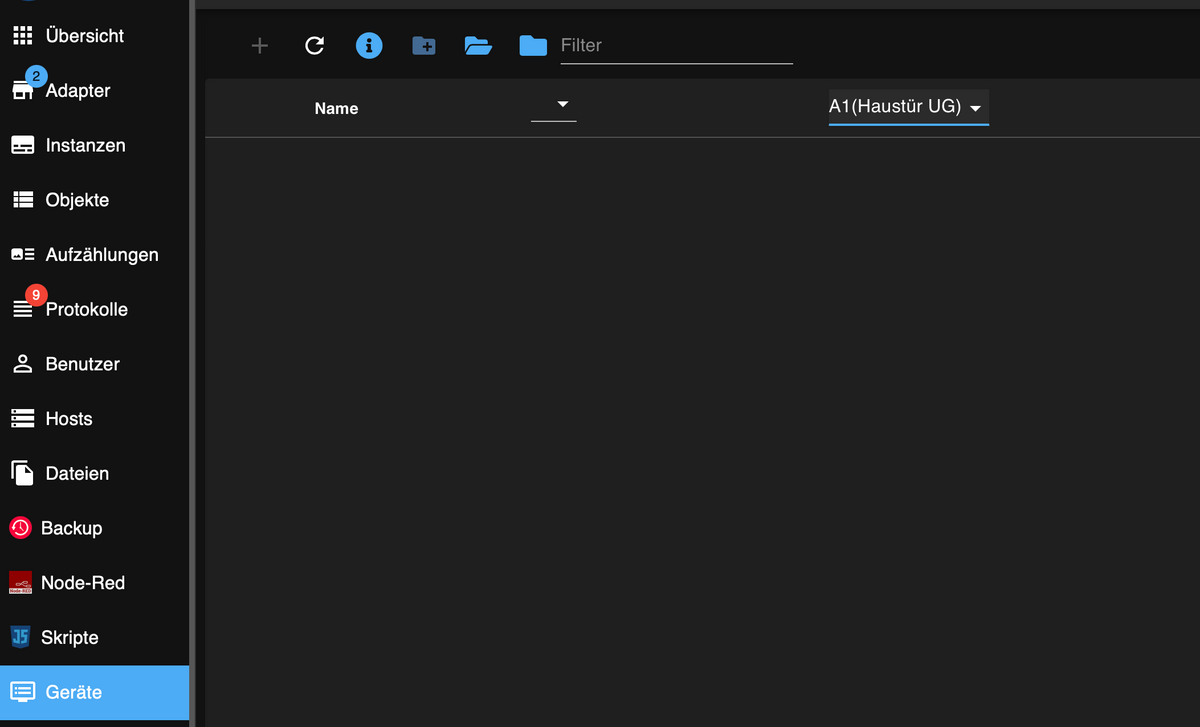Screen dimensions: 1200x727
Task: Select the Geräte sidebar item
Action: 95,692
